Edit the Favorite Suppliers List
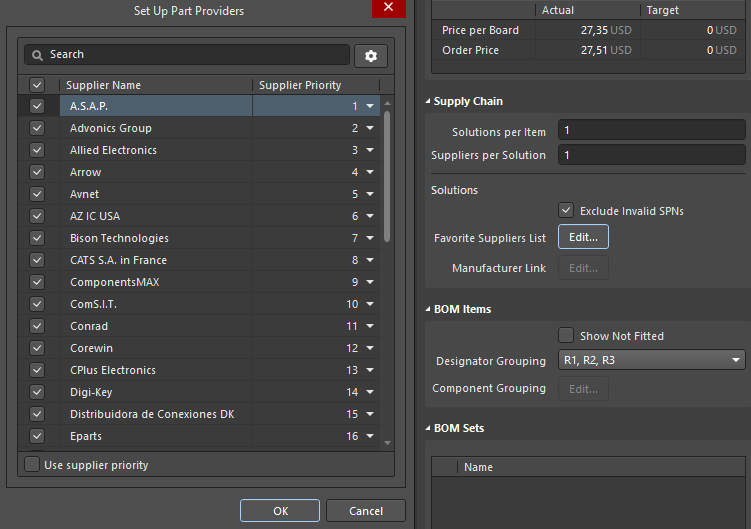The image size is (751, 529). (x=583, y=237)
